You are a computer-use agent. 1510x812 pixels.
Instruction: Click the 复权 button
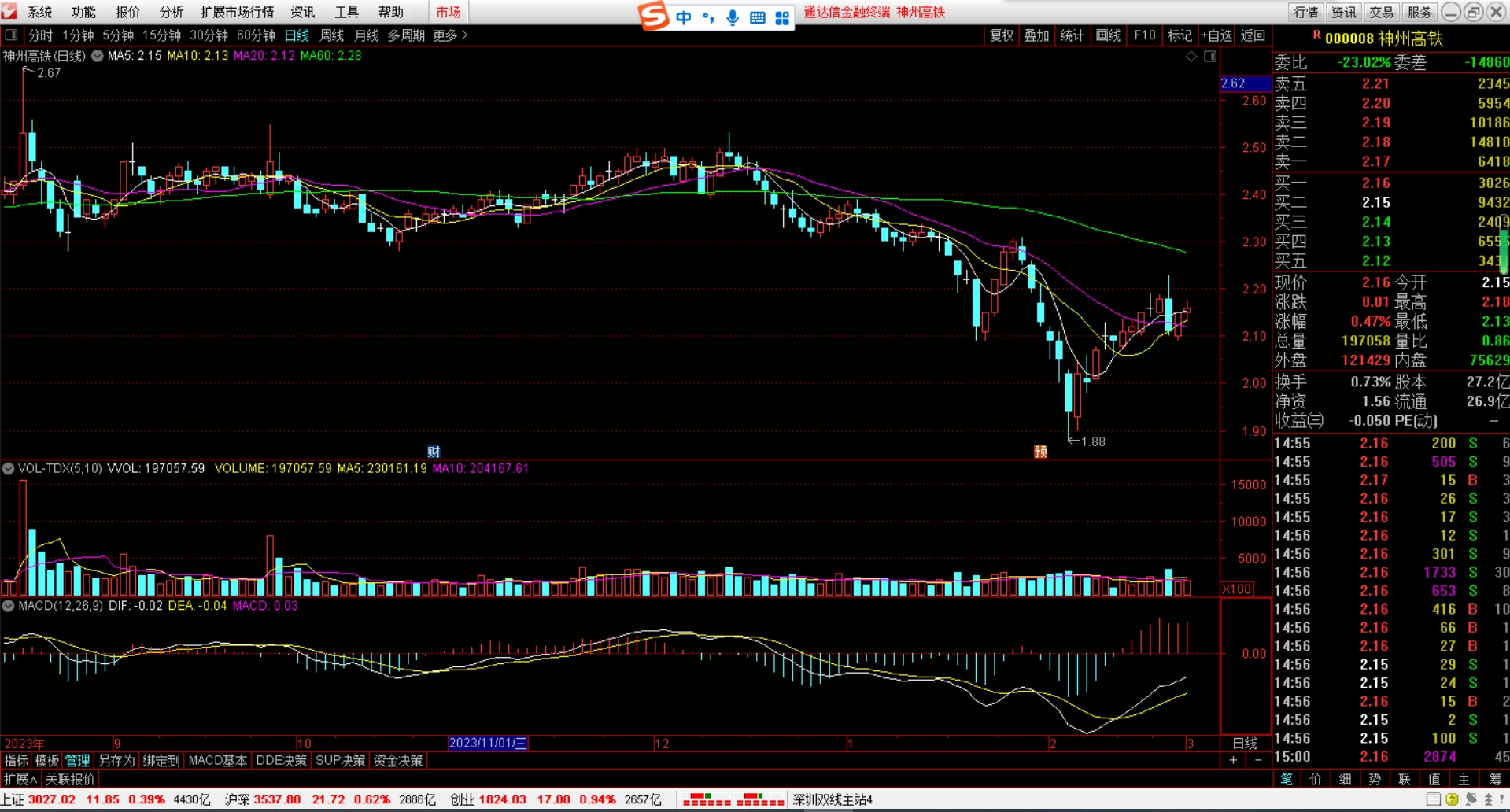click(x=1002, y=35)
